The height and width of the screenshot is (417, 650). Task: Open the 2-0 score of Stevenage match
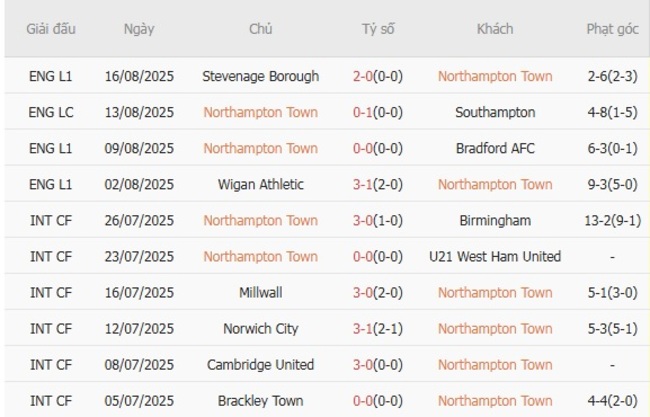pyautogui.click(x=363, y=76)
